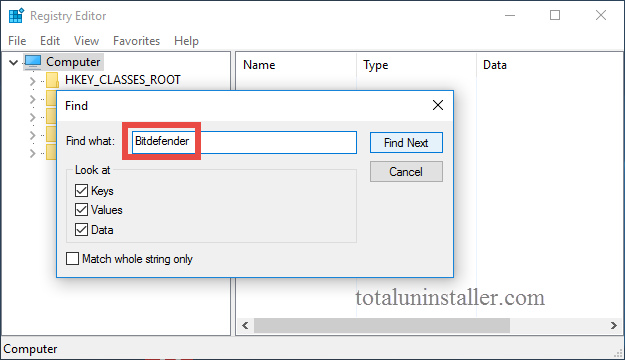Toggle the Keys checkbox

(x=81, y=191)
